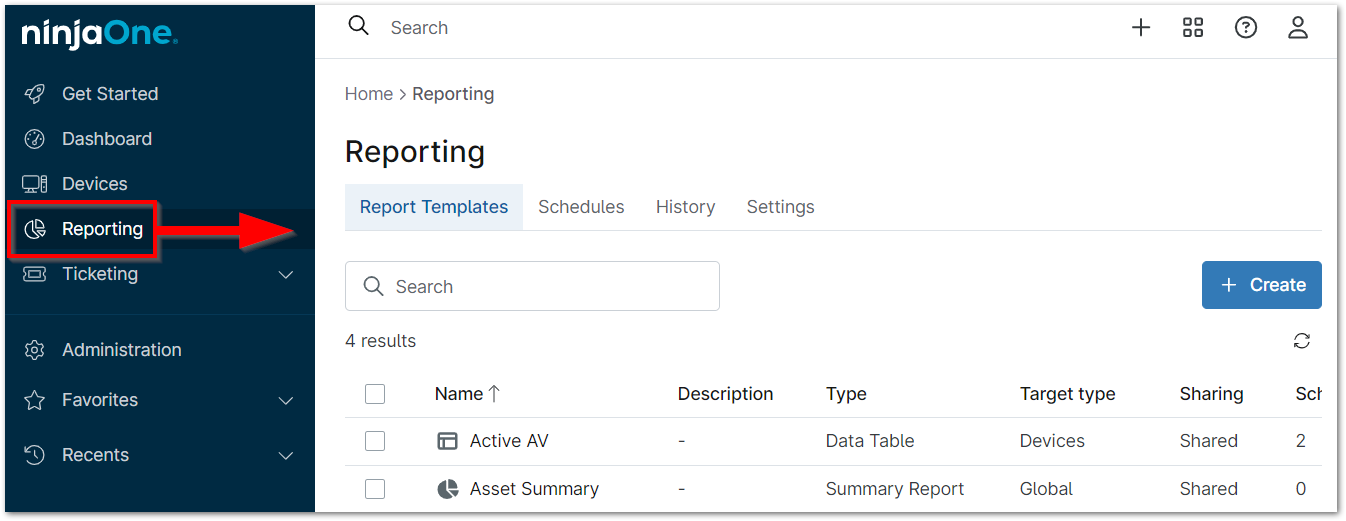Click the Asset Summary pie chart icon
This screenshot has height=521, width=1346.
point(448,489)
